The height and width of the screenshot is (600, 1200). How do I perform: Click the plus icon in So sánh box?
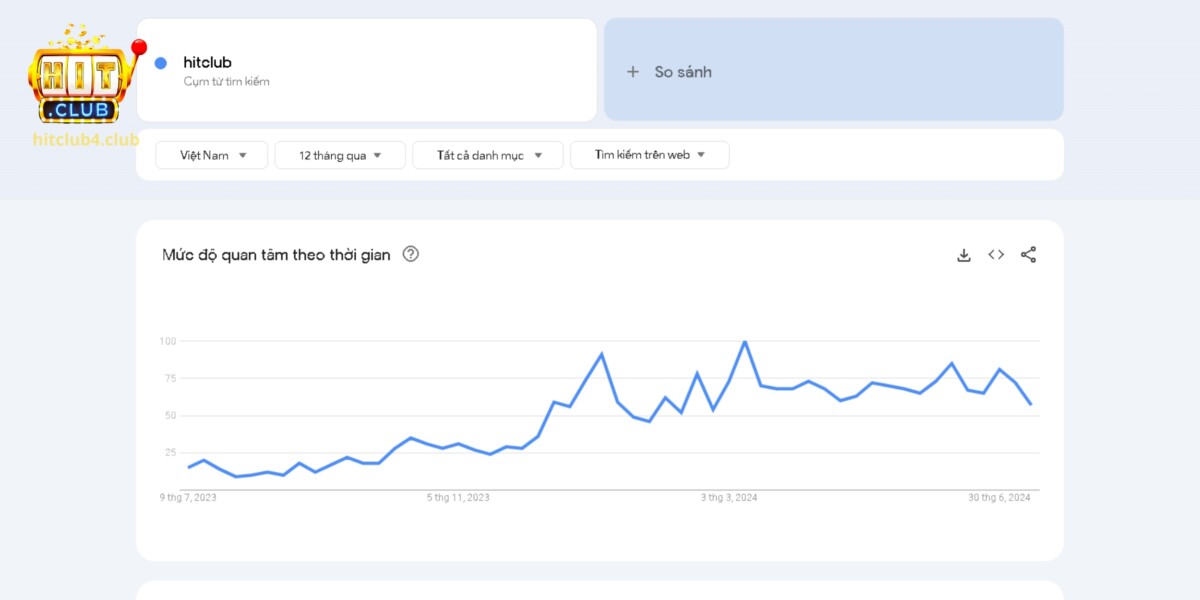(x=632, y=71)
